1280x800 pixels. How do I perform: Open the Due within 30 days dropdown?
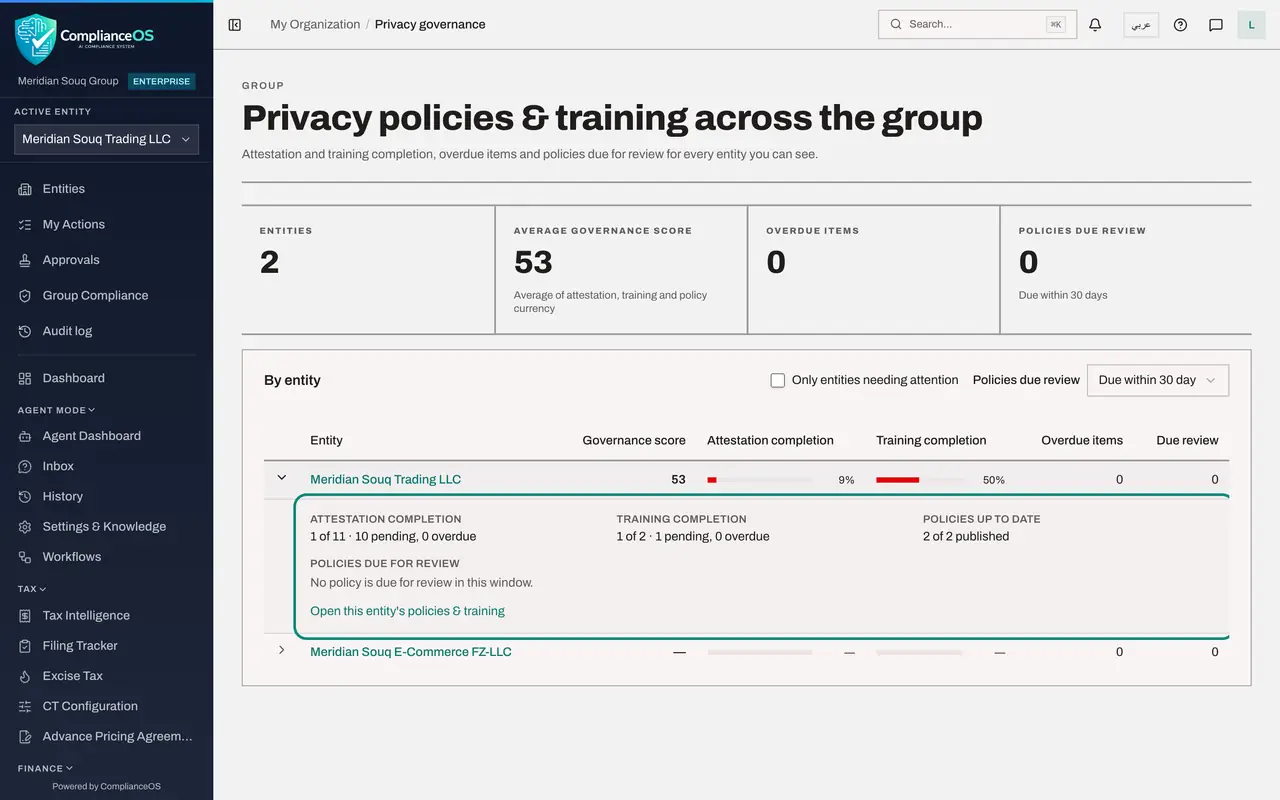click(x=1158, y=380)
